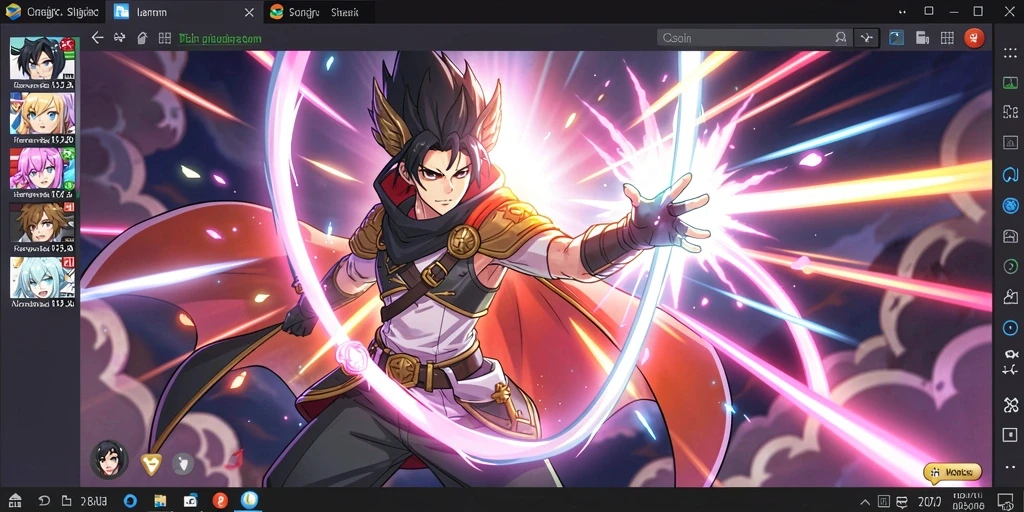This screenshot has width=1024, height=512.
Task: Click the grid layout icon beside red button
Action: pyautogui.click(x=947, y=38)
